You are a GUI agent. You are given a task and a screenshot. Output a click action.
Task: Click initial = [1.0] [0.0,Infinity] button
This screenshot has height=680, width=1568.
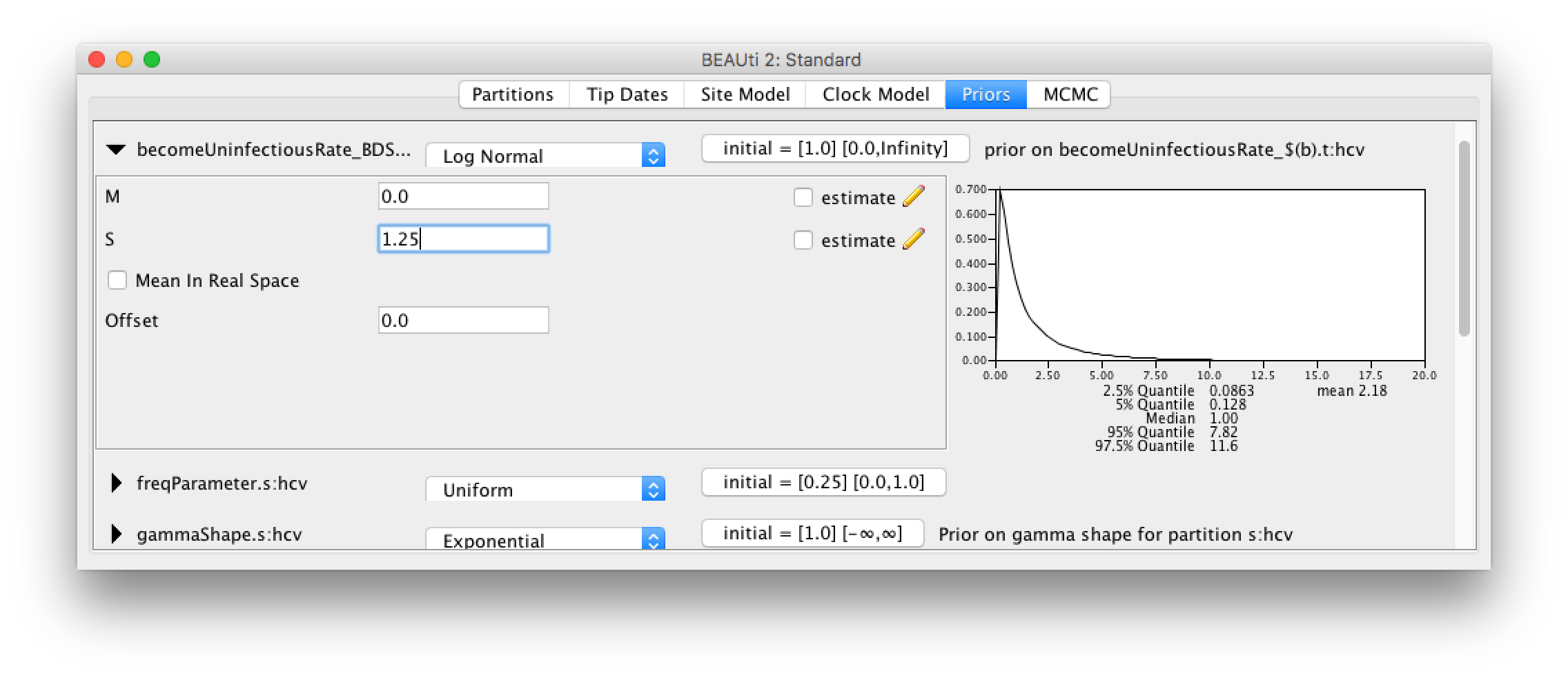(x=835, y=148)
